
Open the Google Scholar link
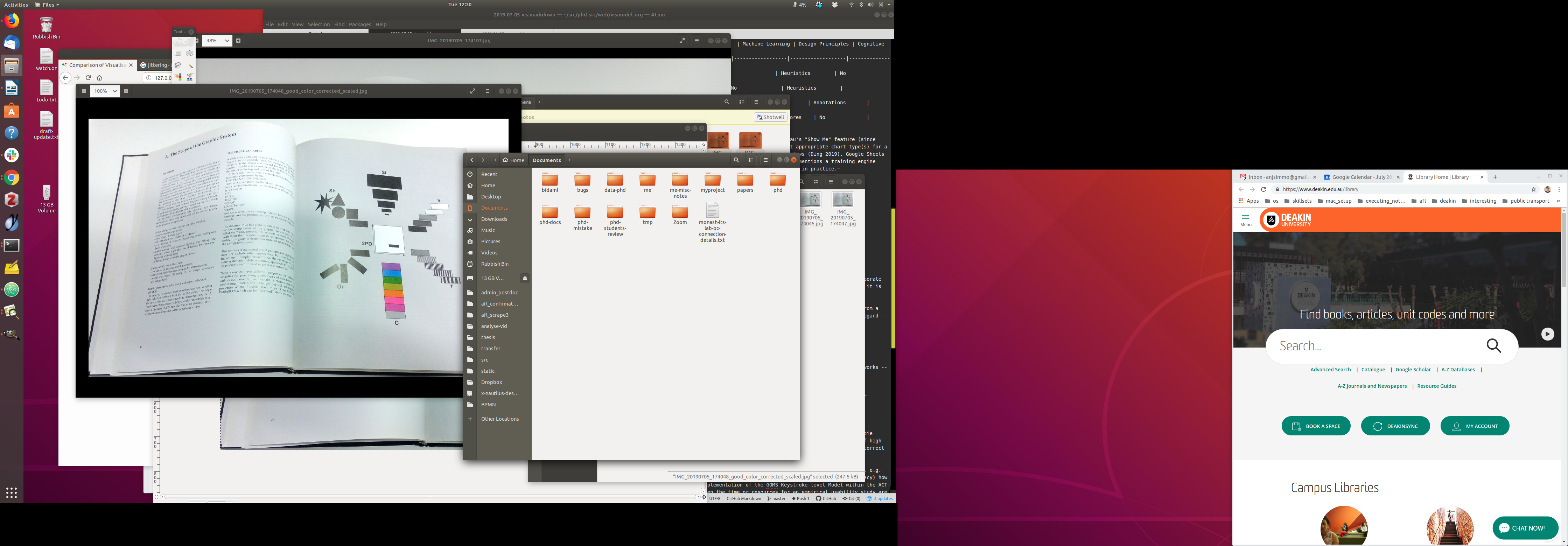pyautogui.click(x=1413, y=370)
